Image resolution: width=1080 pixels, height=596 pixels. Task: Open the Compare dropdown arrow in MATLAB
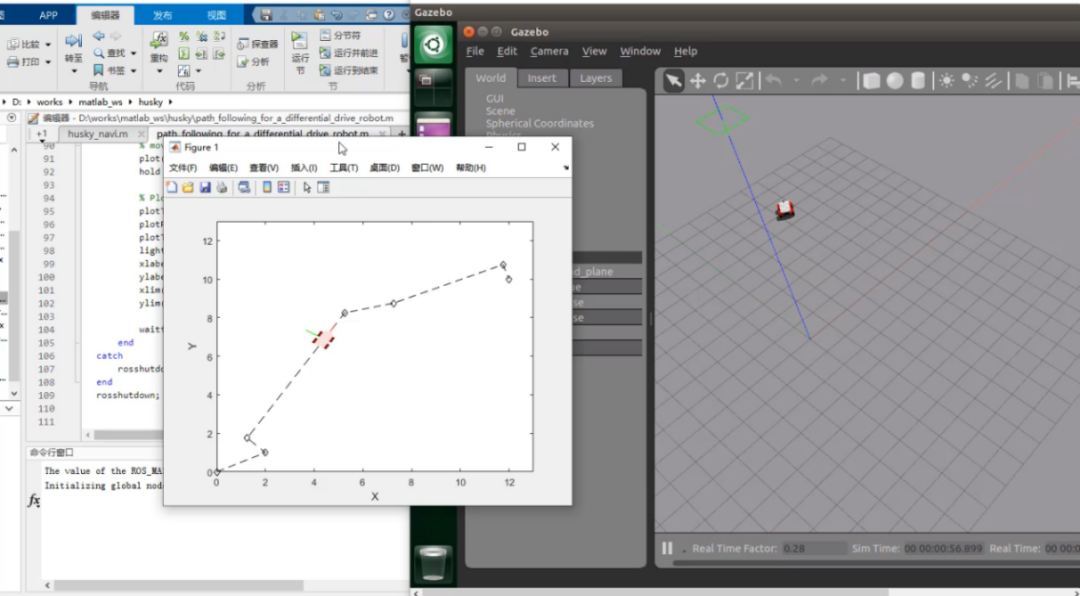tap(48, 45)
